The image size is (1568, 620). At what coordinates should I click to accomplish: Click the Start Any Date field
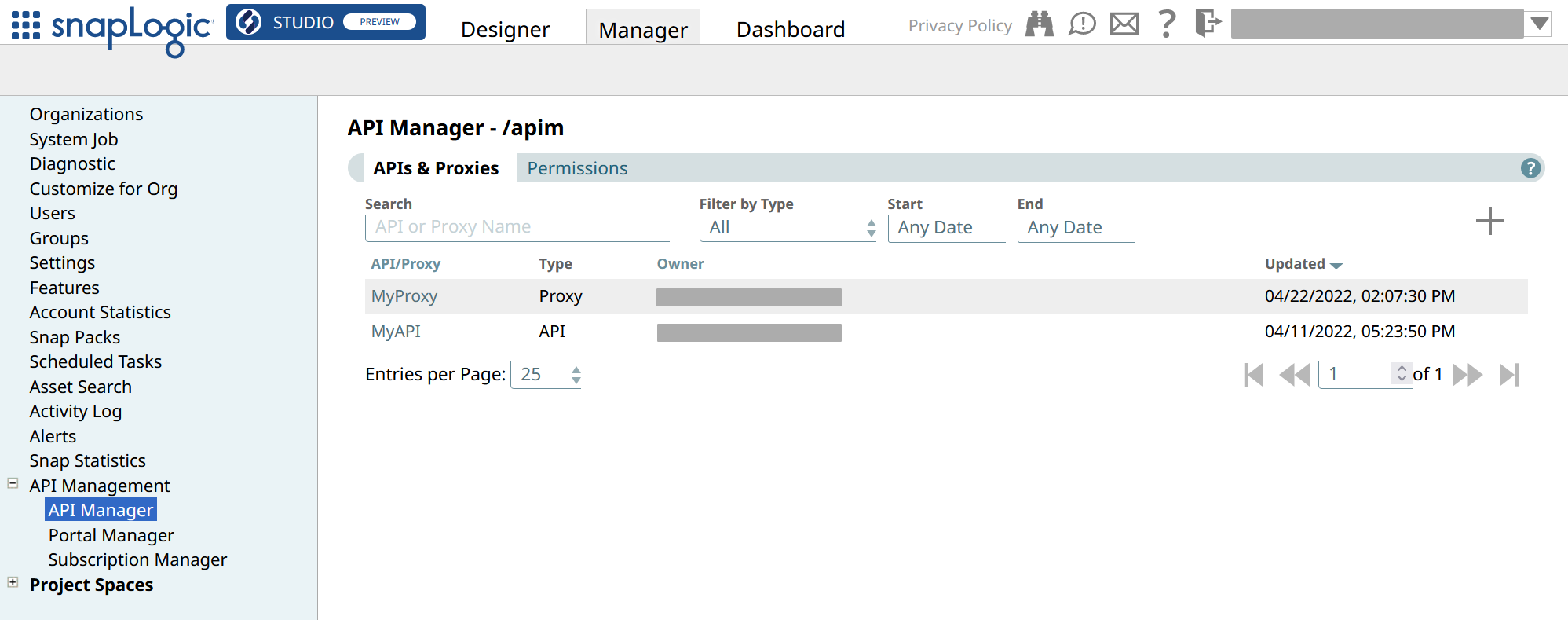pyautogui.click(x=946, y=228)
